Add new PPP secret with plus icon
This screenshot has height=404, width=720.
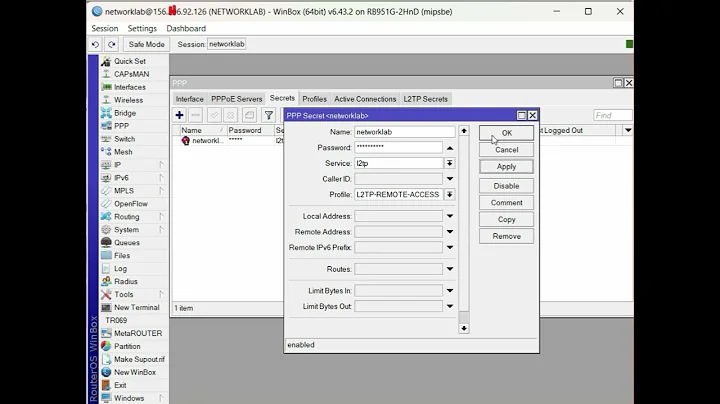pos(180,115)
